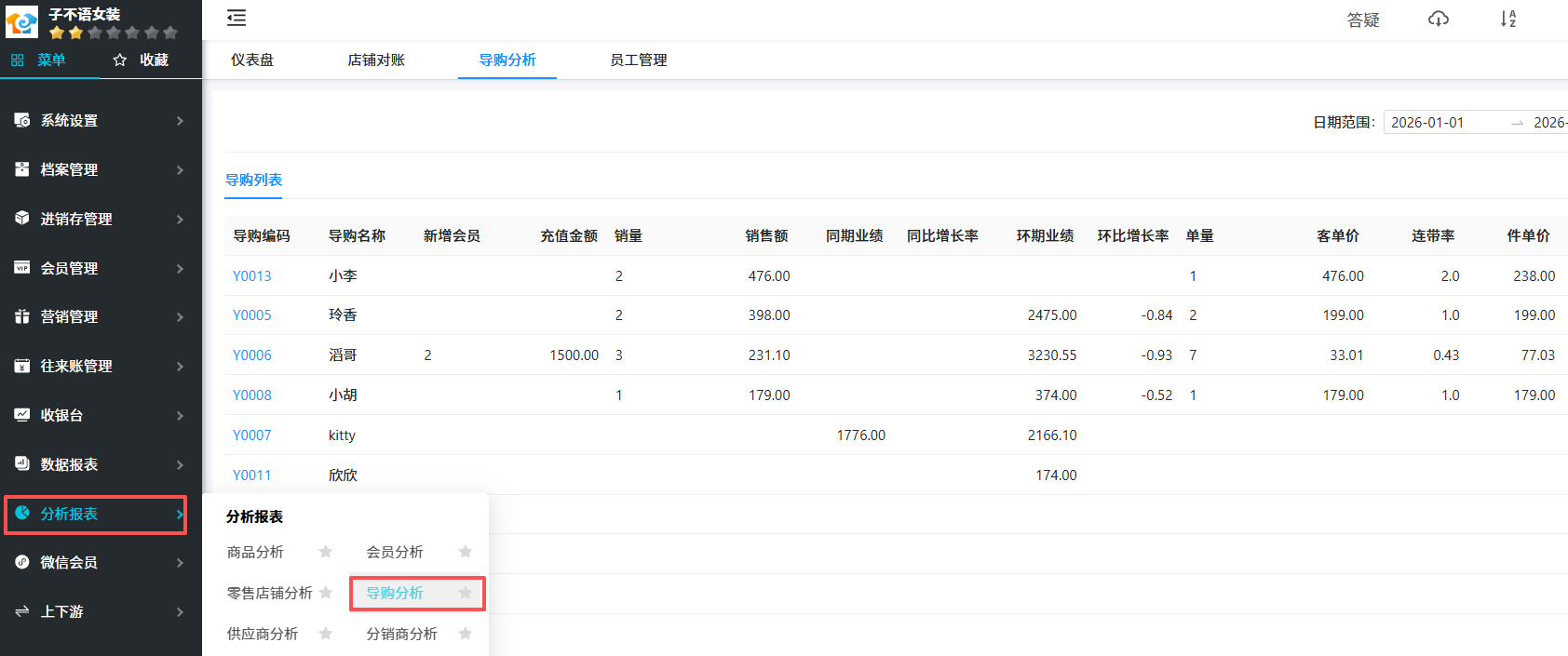
Task: Click the 营销管理 gift icon
Action: [x=22, y=316]
